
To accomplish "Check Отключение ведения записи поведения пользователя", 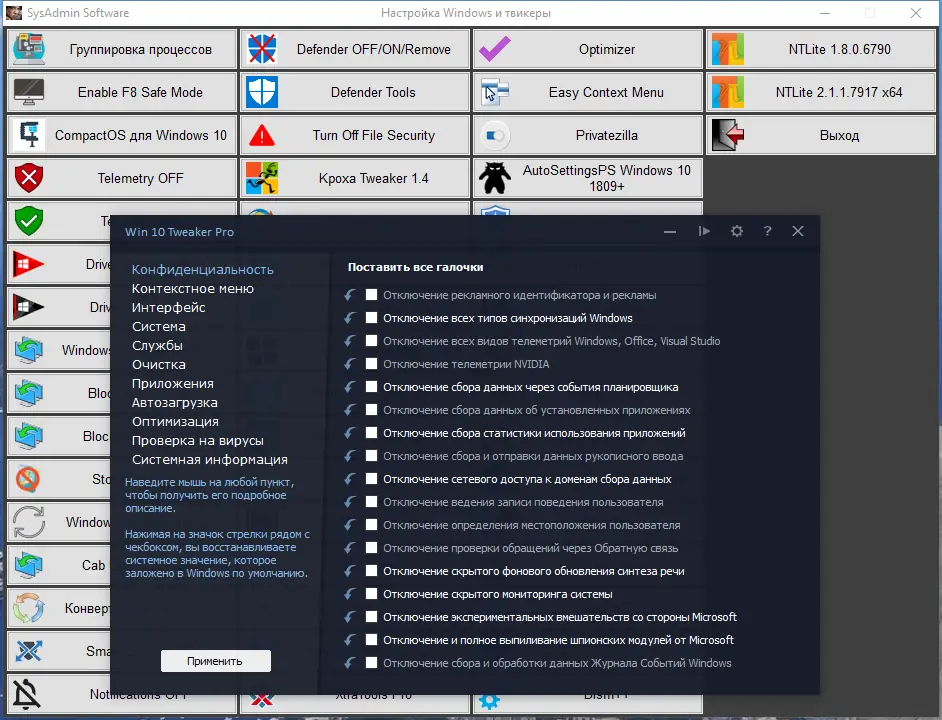I will click(371, 502).
